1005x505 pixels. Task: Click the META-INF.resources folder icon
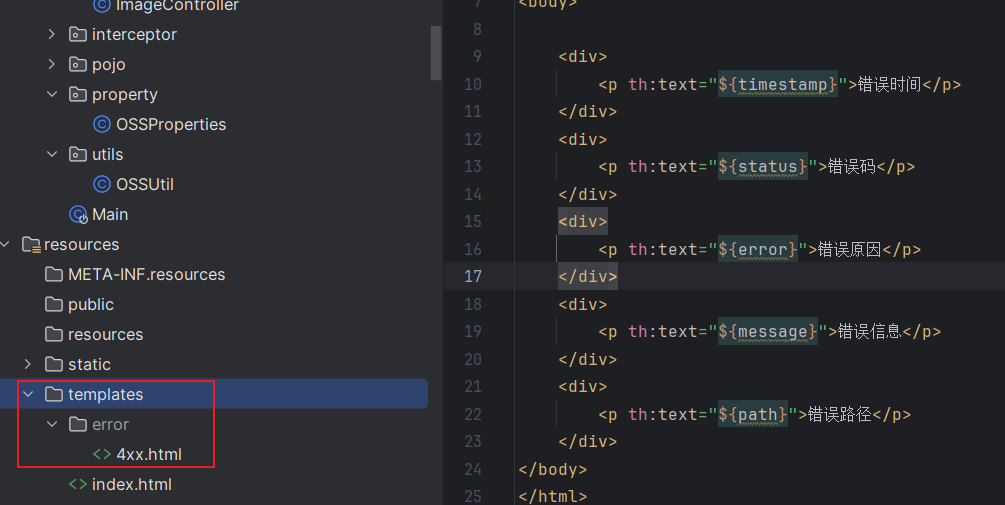coord(54,274)
